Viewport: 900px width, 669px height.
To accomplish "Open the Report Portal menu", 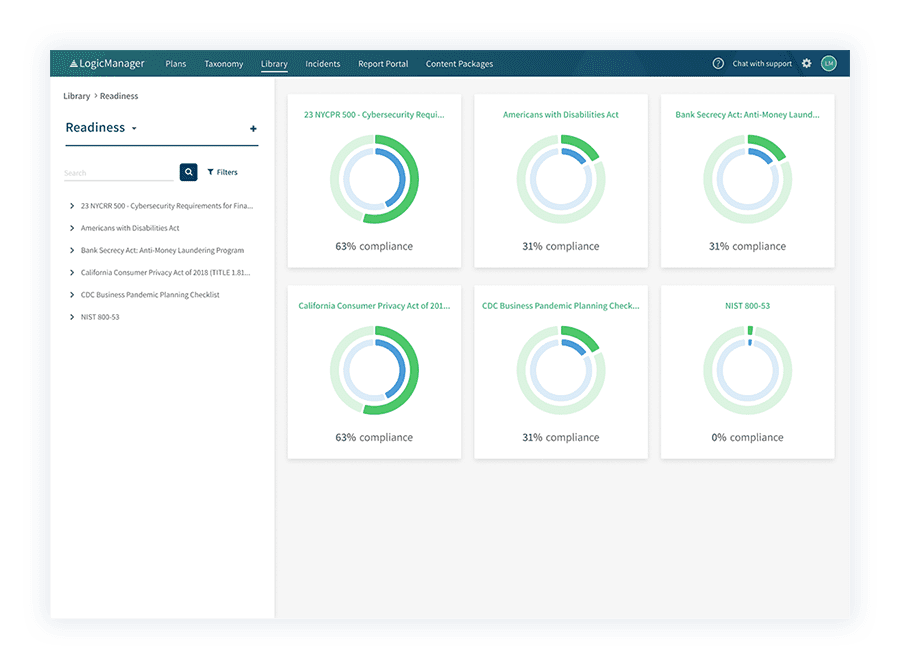I will [383, 64].
